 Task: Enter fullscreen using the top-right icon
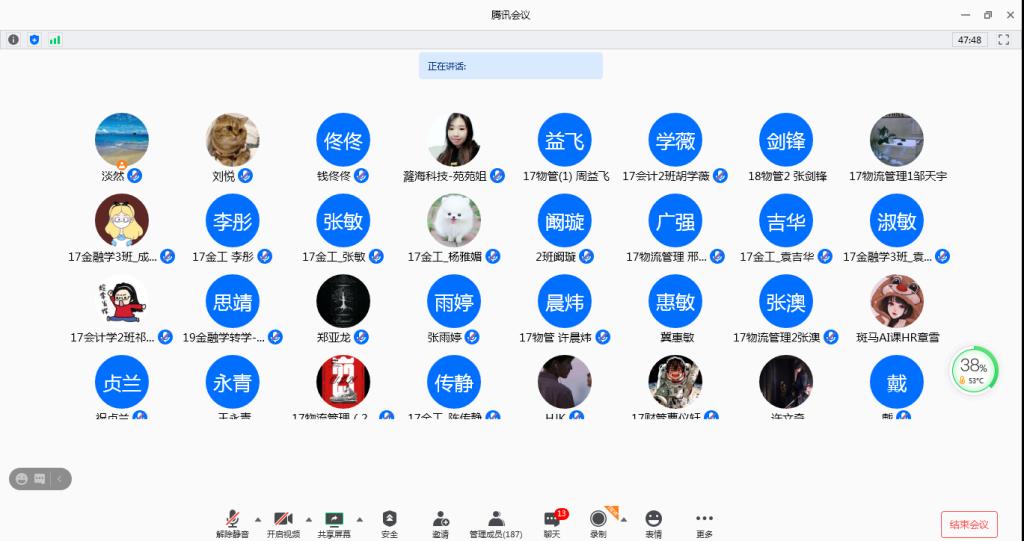click(x=1003, y=40)
